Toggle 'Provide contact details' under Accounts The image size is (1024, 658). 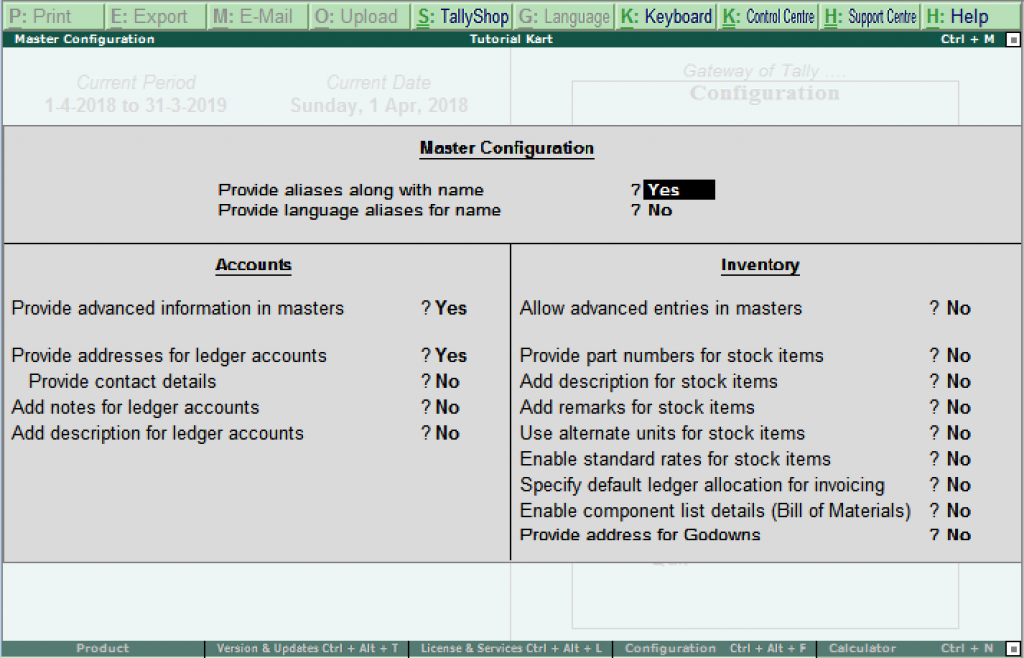tap(446, 381)
